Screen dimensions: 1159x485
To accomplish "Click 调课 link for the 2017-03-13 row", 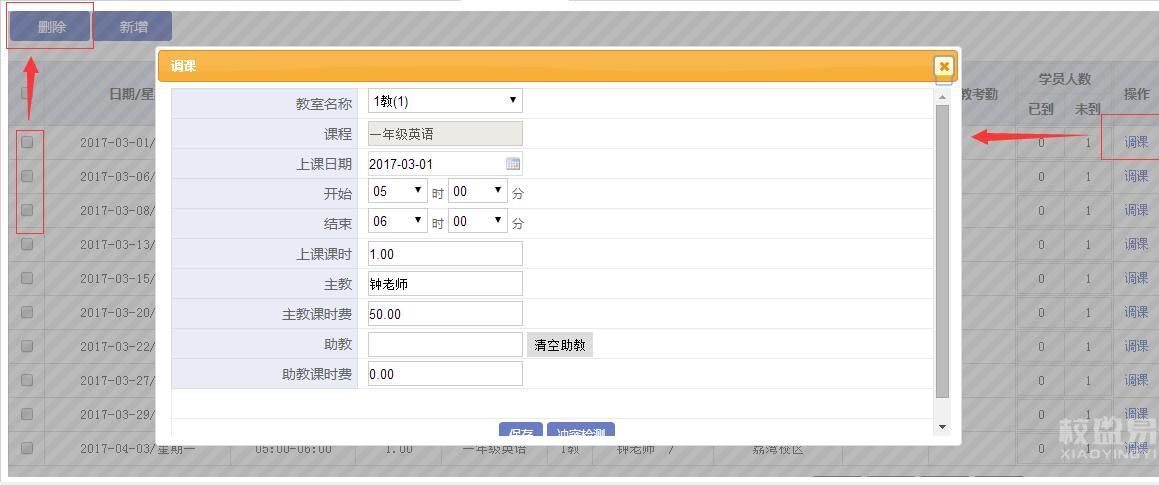I will [x=1136, y=244].
